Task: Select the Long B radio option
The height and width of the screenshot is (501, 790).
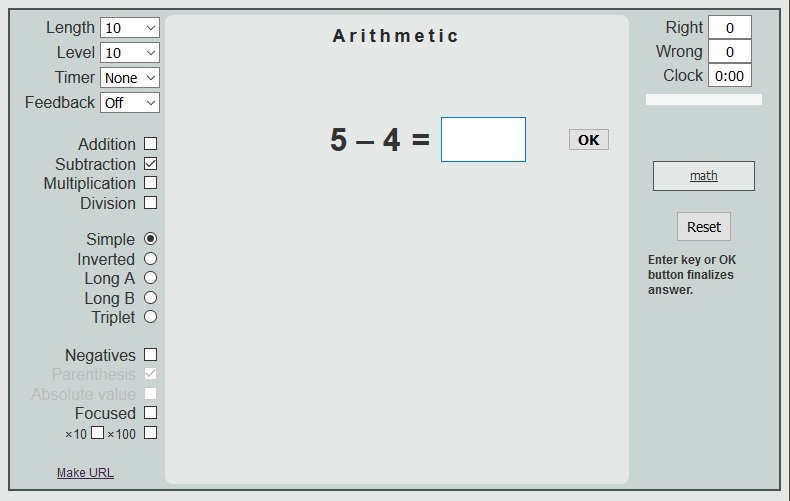Action: (x=150, y=298)
